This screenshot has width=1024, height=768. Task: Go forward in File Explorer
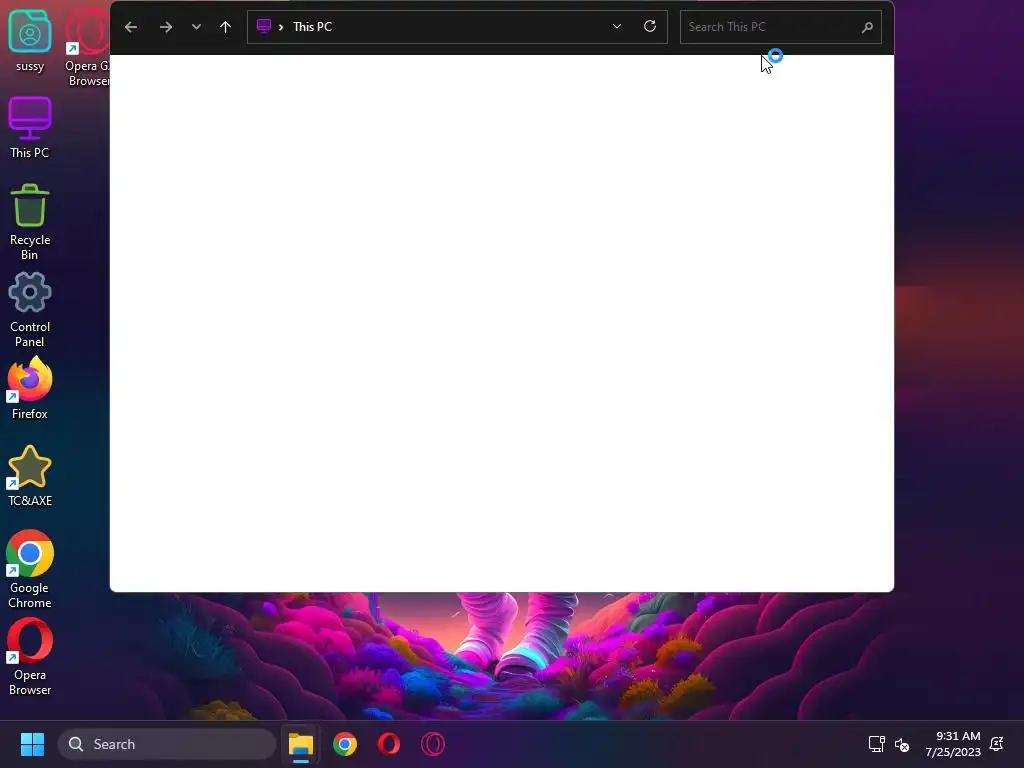[166, 27]
